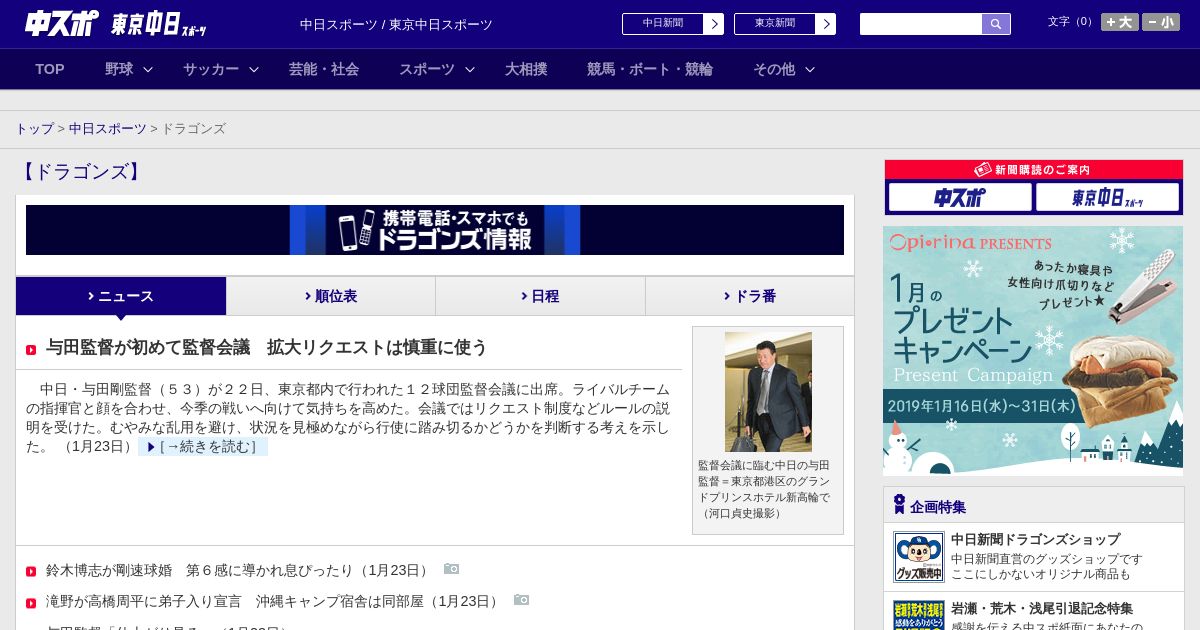Open 岩瀬・荒木・浅尾引退記念特集 link

coord(1042,608)
